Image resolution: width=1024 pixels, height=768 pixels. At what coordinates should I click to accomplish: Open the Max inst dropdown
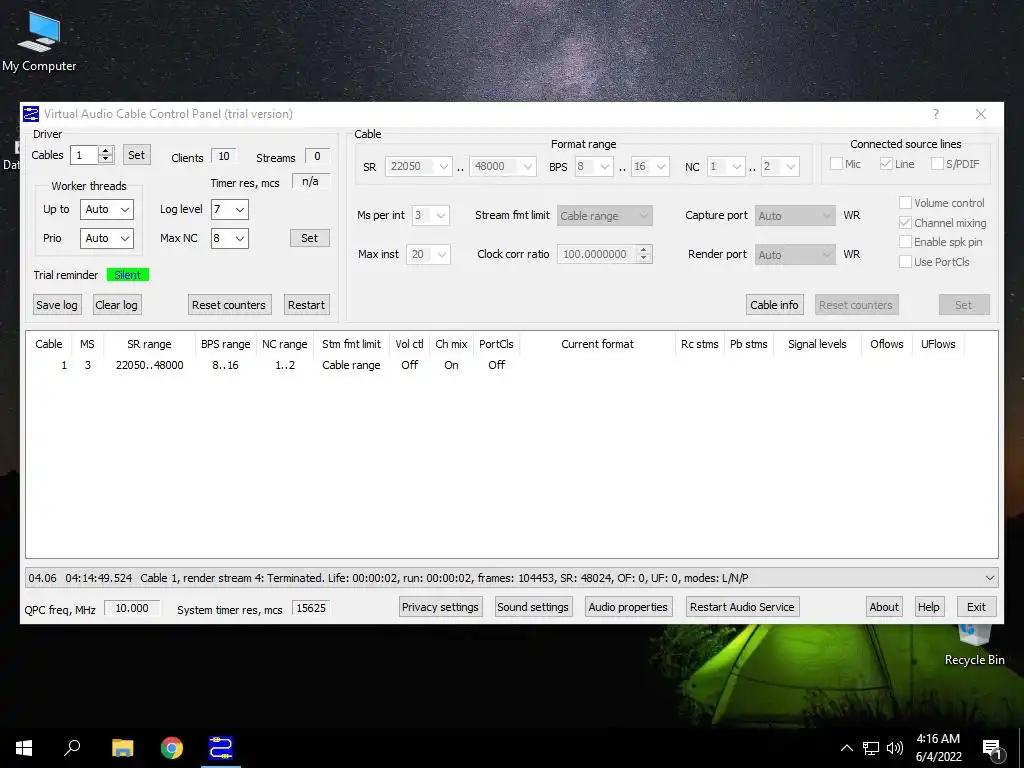click(x=428, y=254)
